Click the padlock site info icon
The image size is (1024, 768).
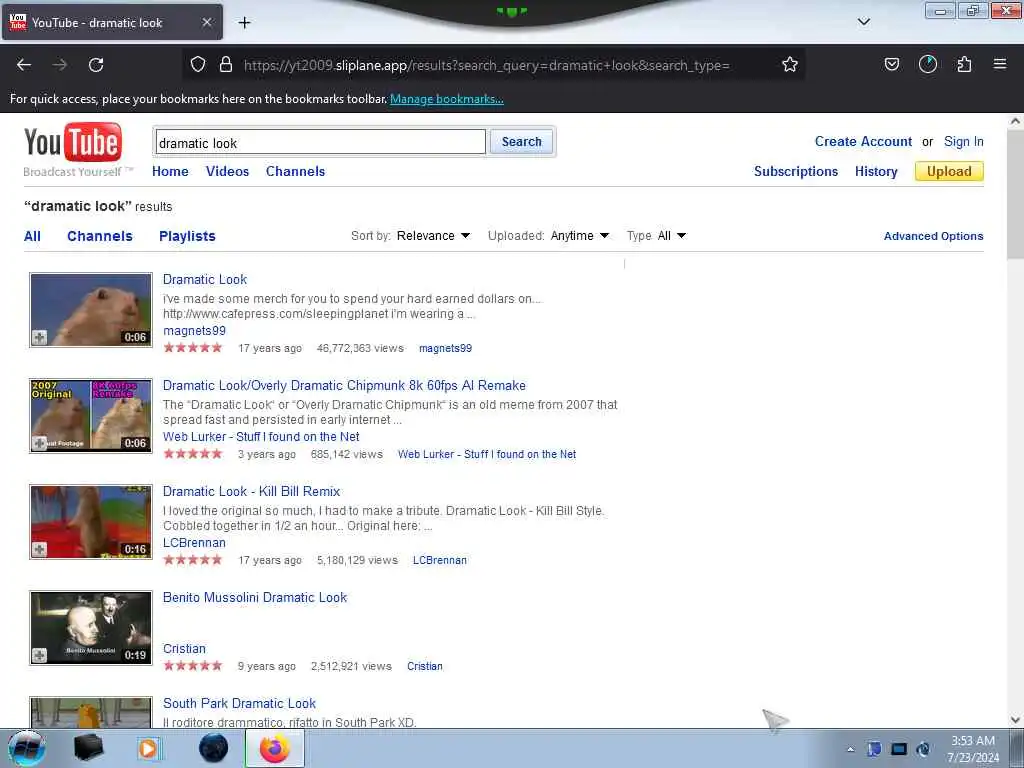226,65
